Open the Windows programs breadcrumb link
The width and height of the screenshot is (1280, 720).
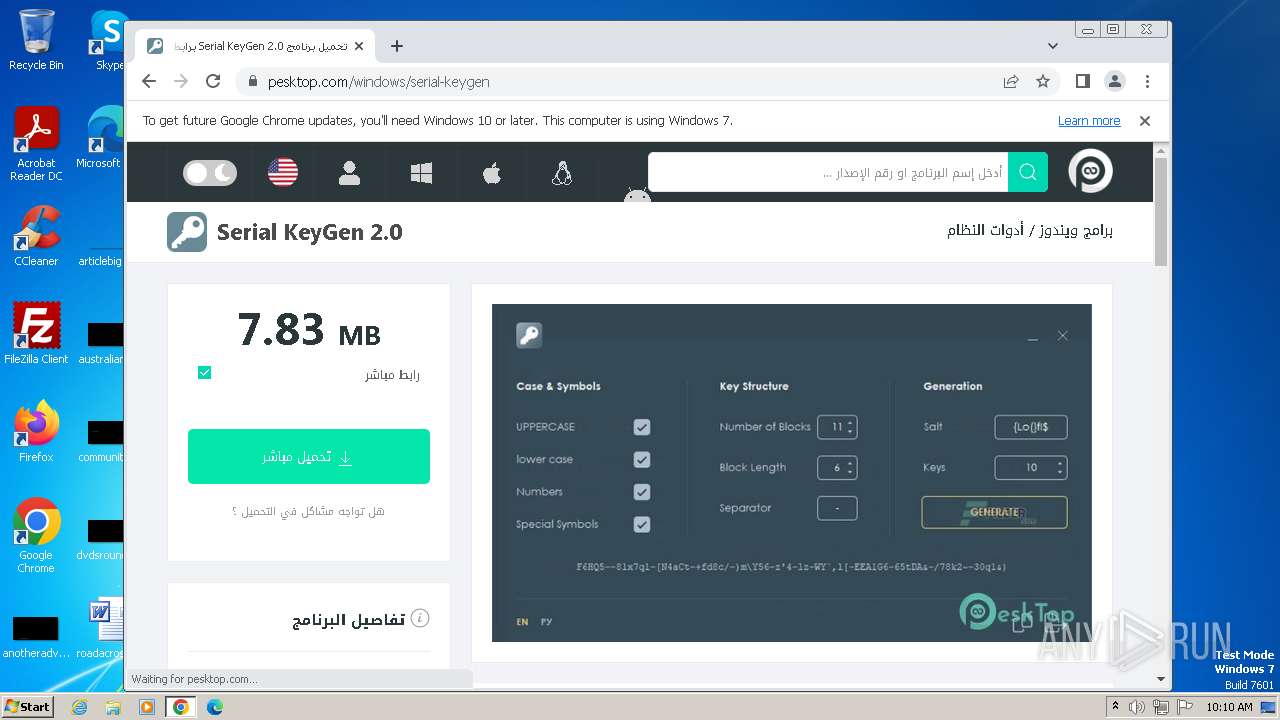tap(1075, 230)
